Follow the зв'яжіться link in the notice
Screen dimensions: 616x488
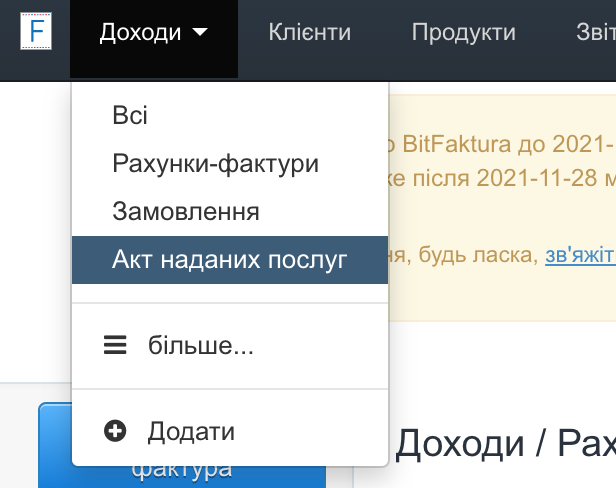pos(580,255)
